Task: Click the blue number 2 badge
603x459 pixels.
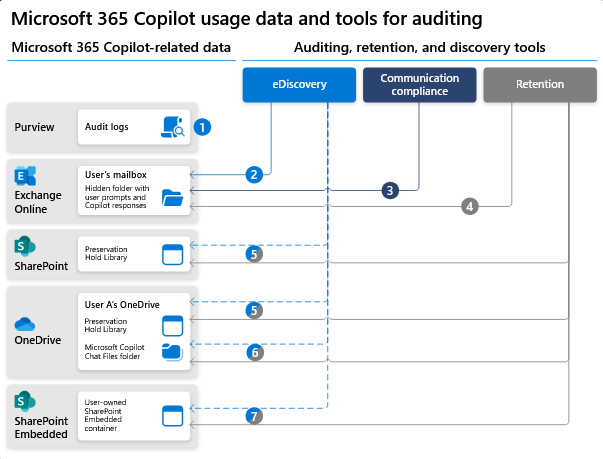Action: [x=255, y=175]
